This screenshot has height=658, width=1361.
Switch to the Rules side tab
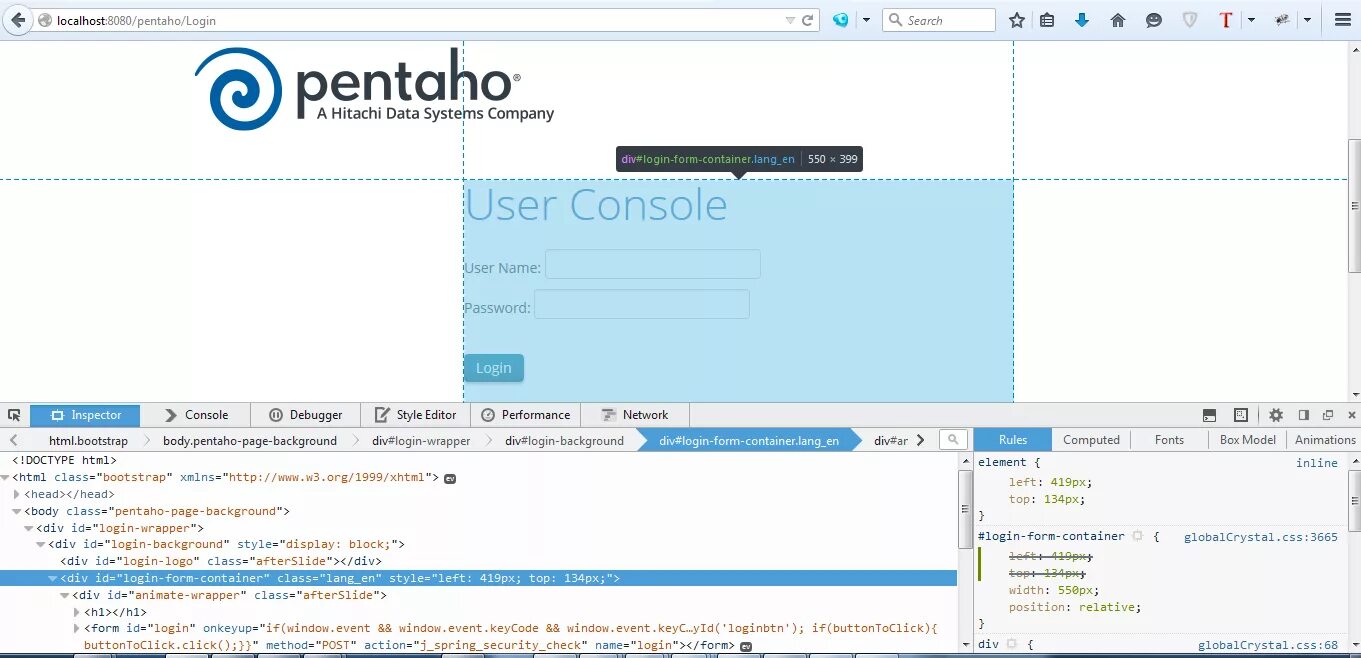pos(1013,440)
